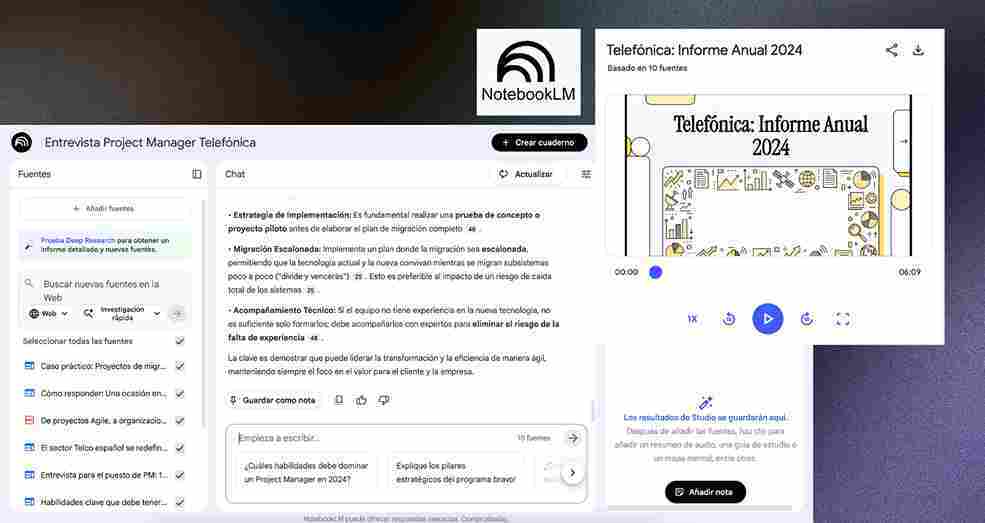Open the Web source type dropdown
The width and height of the screenshot is (985, 523).
click(x=48, y=313)
